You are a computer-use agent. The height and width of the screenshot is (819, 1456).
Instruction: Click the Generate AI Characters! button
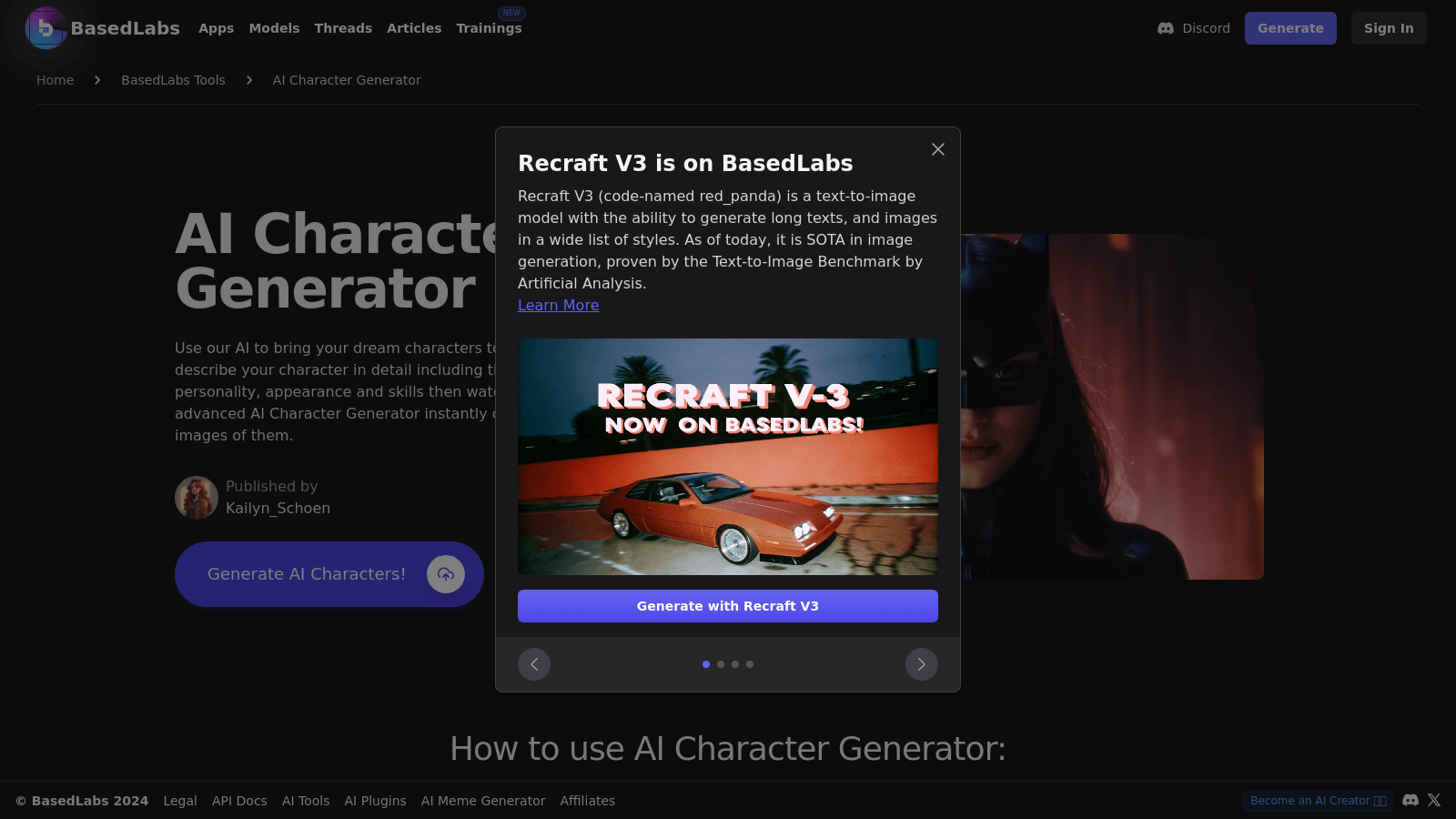click(329, 574)
